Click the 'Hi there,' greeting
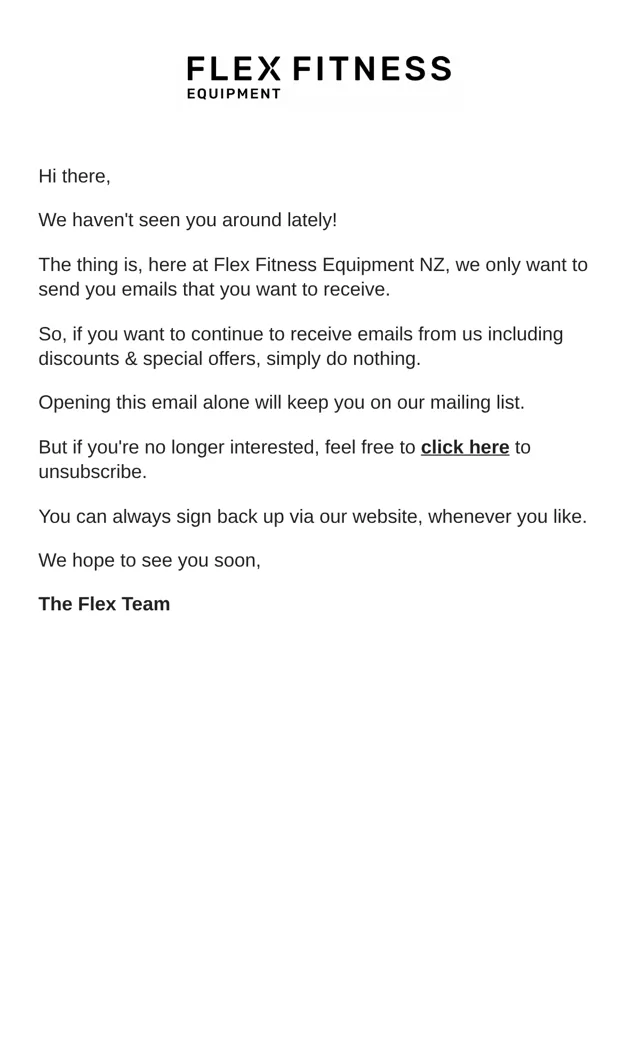The width and height of the screenshot is (640, 1040). click(74, 176)
